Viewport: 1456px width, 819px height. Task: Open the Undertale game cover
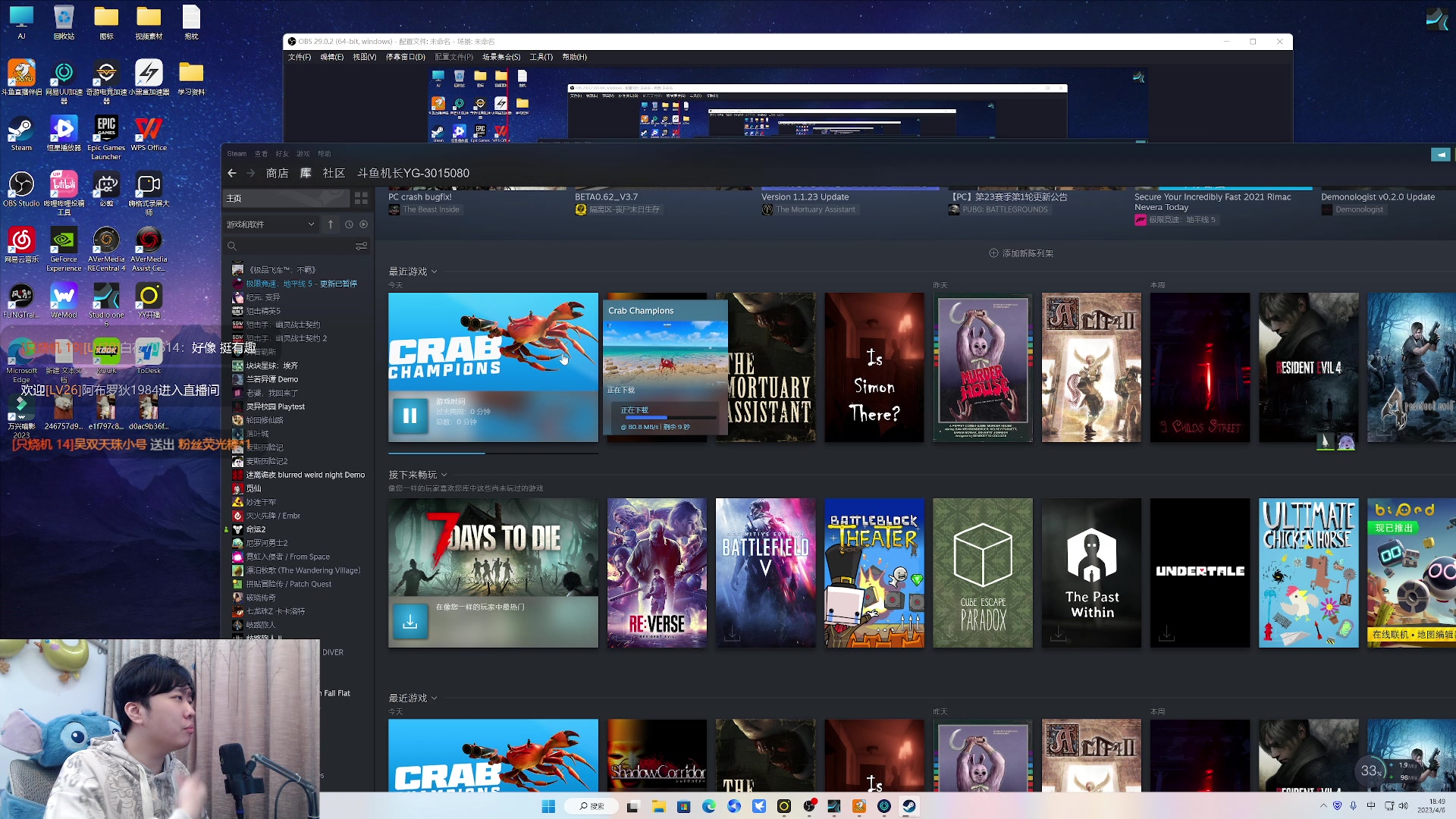tap(1200, 573)
